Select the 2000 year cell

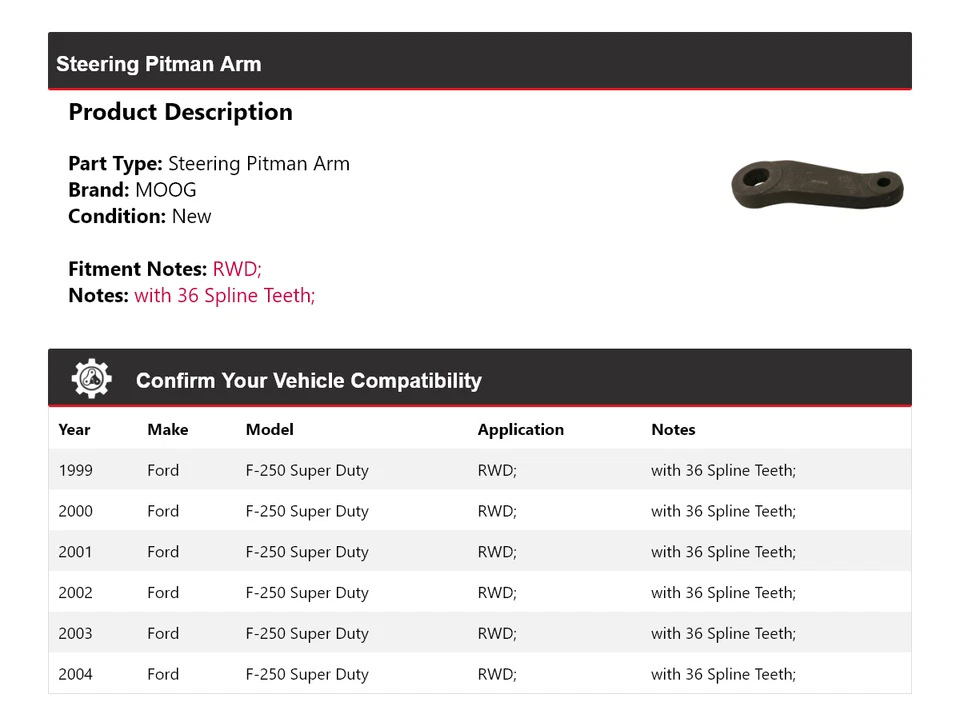click(75, 511)
